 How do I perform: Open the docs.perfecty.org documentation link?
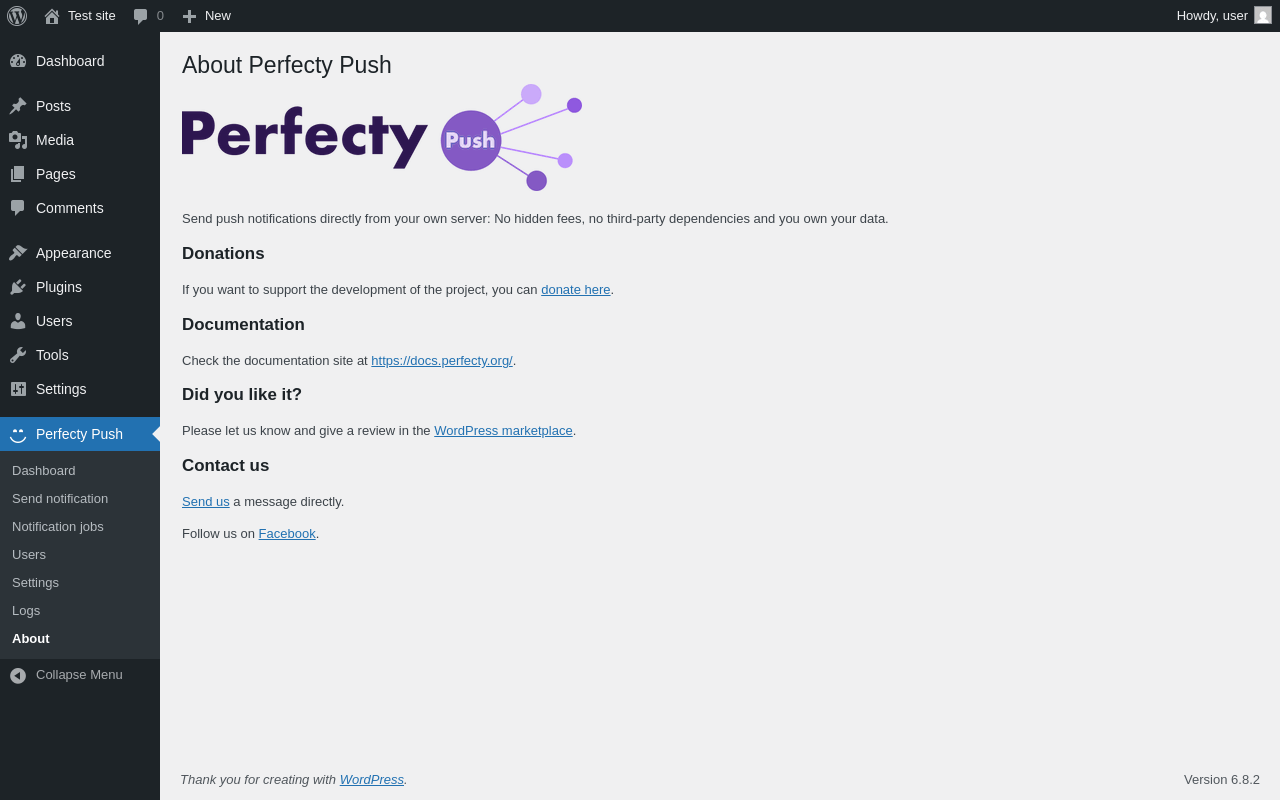pyautogui.click(x=442, y=361)
